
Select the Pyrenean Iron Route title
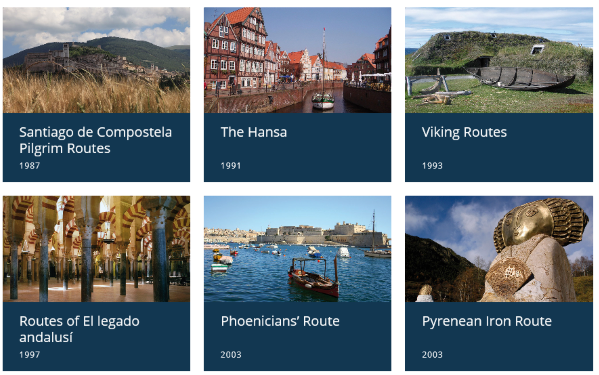point(487,322)
